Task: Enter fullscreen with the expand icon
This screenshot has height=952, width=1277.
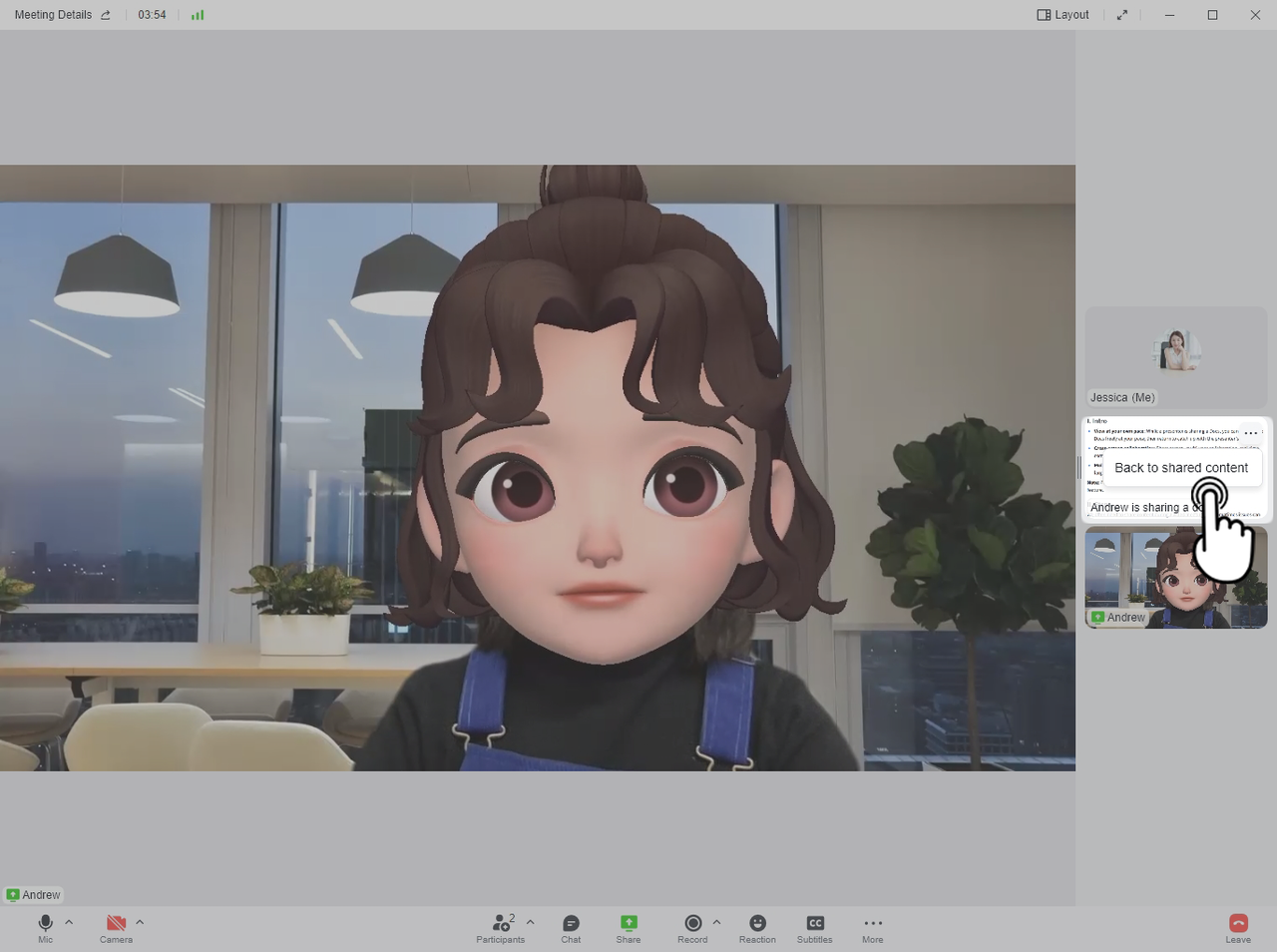Action: (x=1121, y=14)
